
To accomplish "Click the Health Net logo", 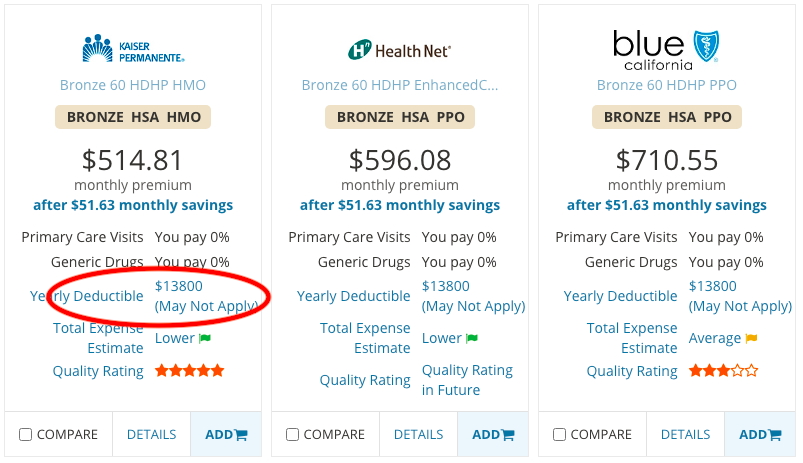I will pos(400,50).
